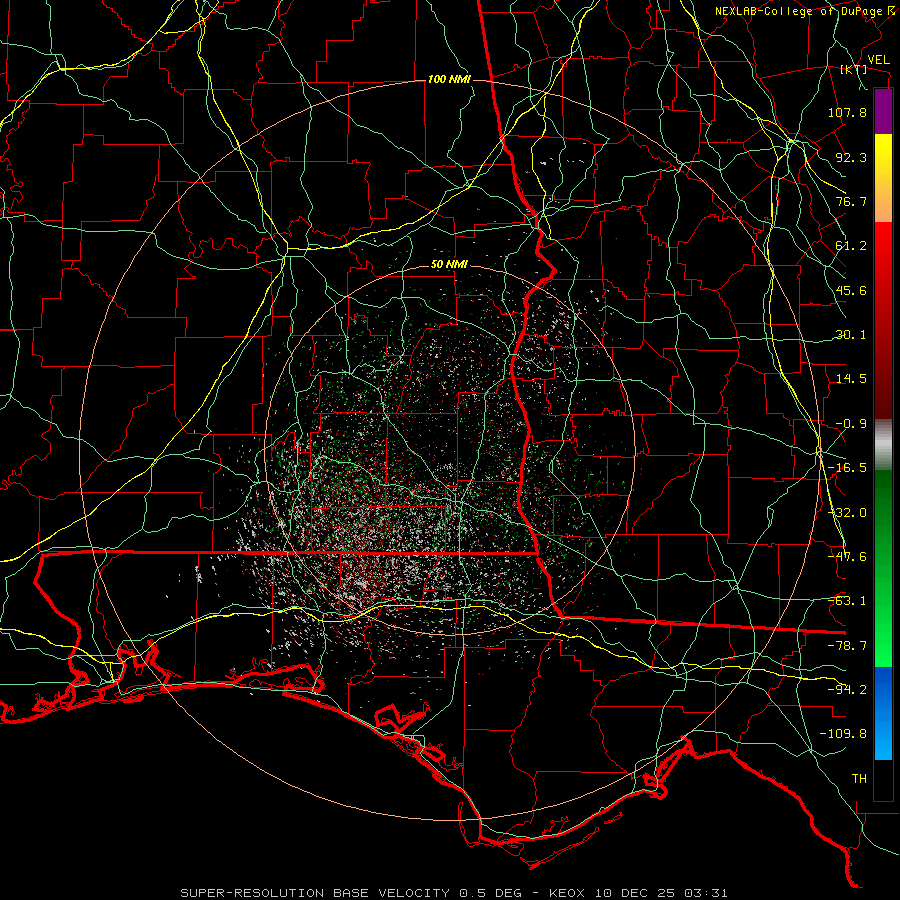Click the -78.7 velocity scale value
This screenshot has height=900, width=900.
847,646
